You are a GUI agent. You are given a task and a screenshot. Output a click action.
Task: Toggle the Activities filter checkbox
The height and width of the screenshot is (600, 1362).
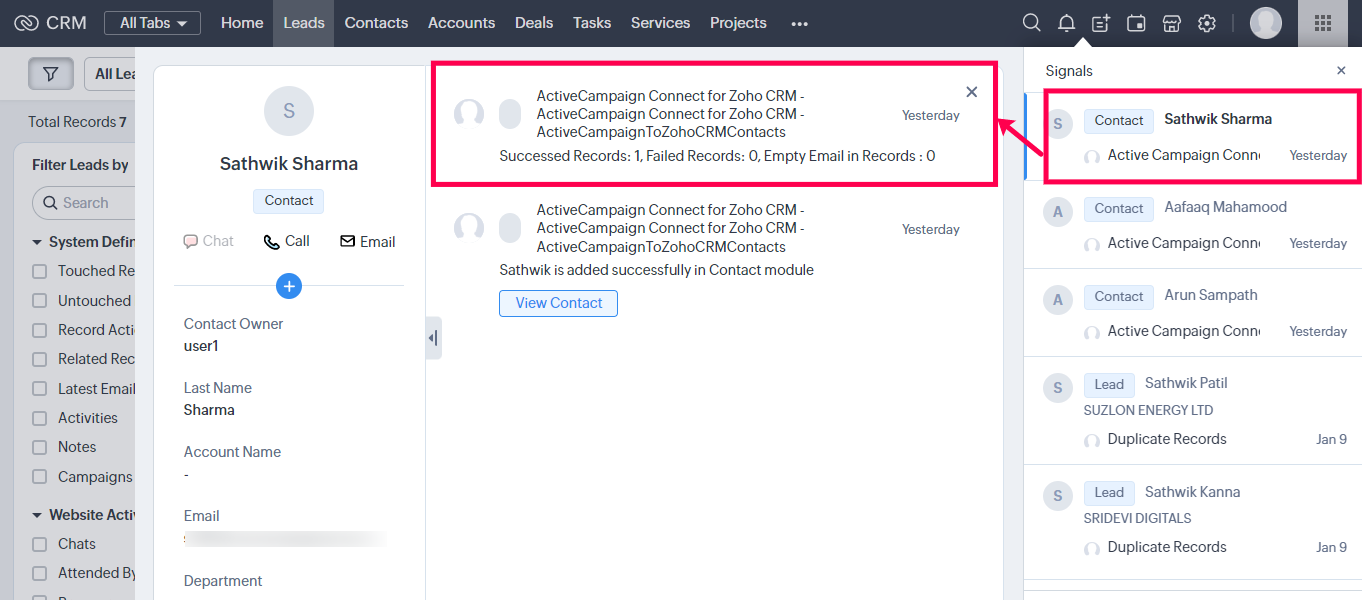tap(40, 418)
